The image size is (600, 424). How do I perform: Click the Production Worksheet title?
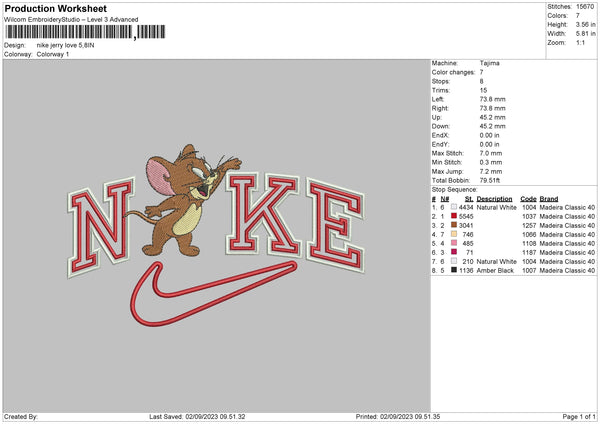pos(55,8)
